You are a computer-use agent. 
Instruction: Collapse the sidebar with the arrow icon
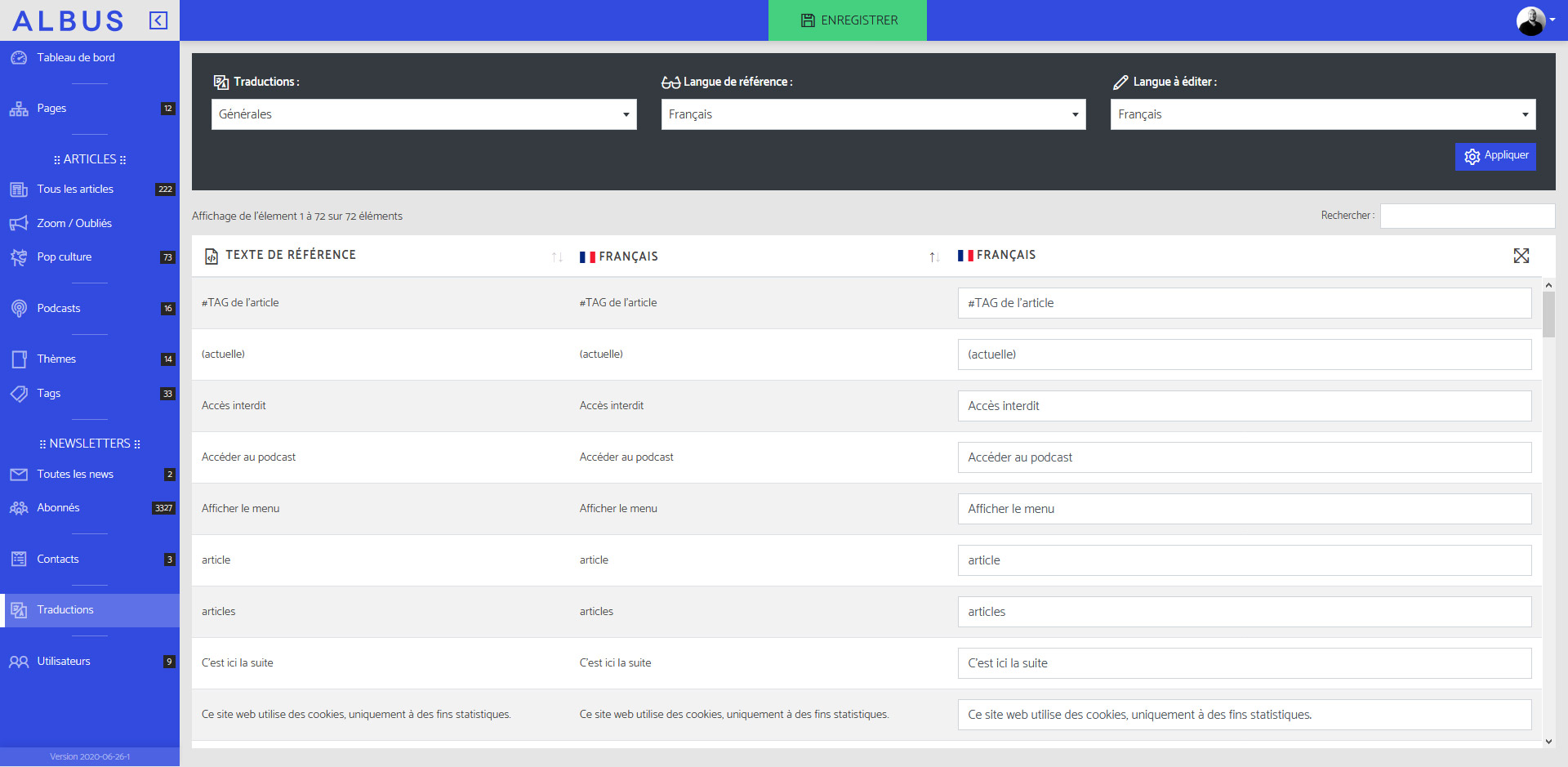[x=158, y=20]
